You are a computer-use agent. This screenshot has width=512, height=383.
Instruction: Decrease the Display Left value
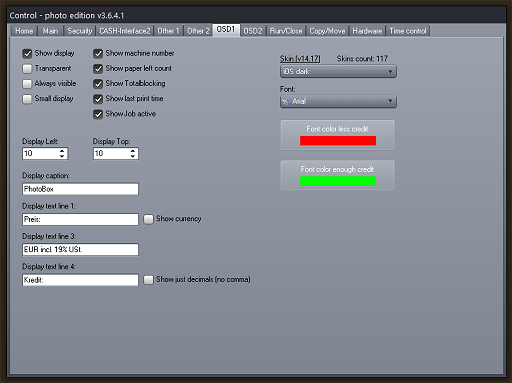click(x=62, y=156)
